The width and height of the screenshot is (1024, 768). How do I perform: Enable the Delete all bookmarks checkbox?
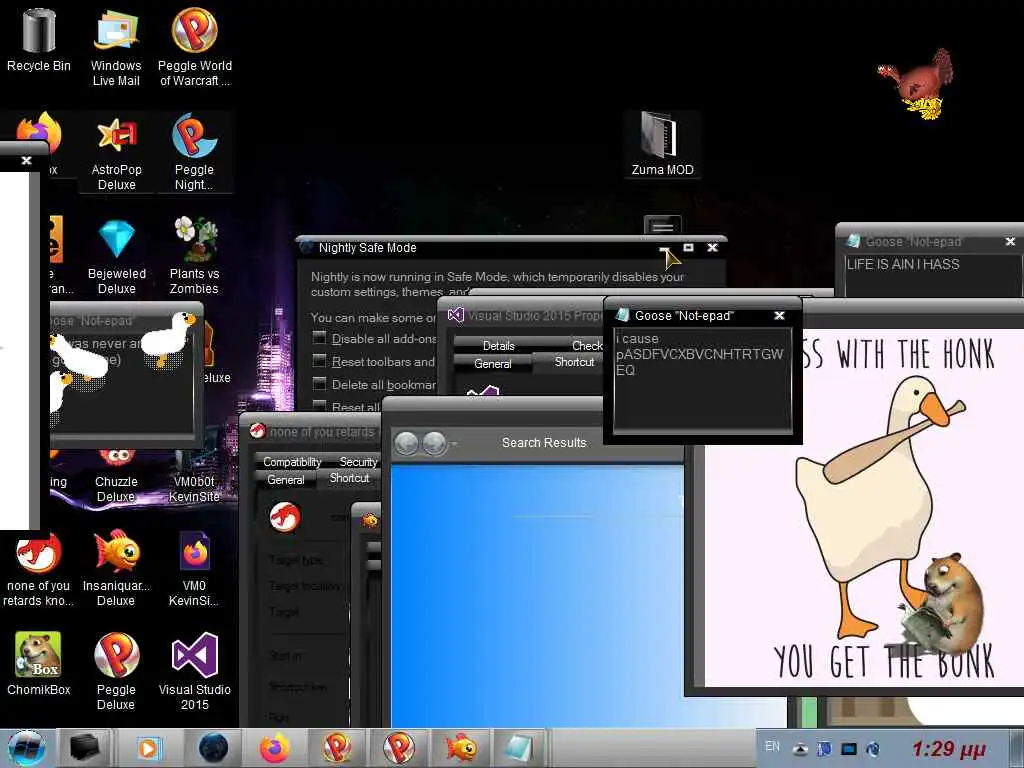319,384
